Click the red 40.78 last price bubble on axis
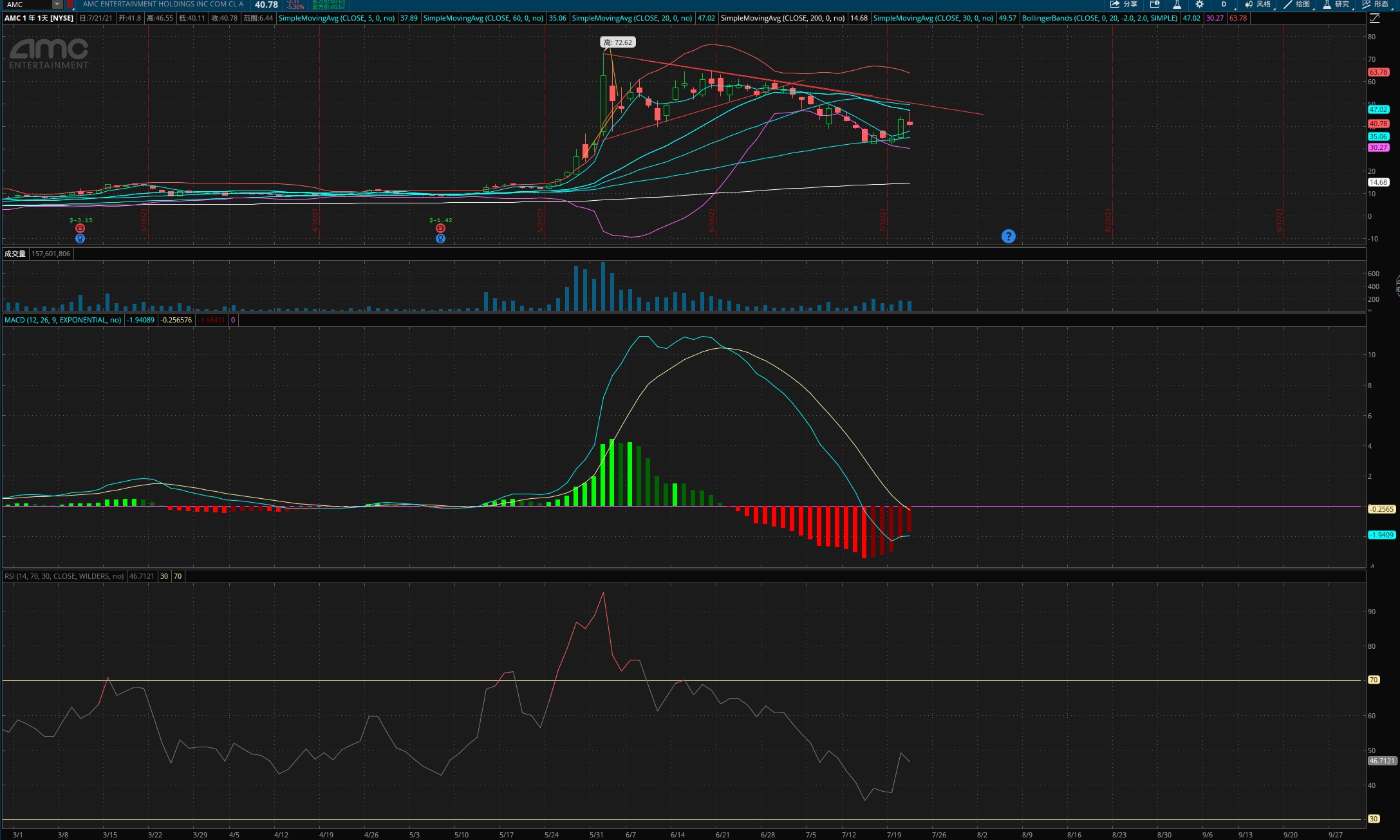Image resolution: width=1400 pixels, height=840 pixels. (1378, 124)
